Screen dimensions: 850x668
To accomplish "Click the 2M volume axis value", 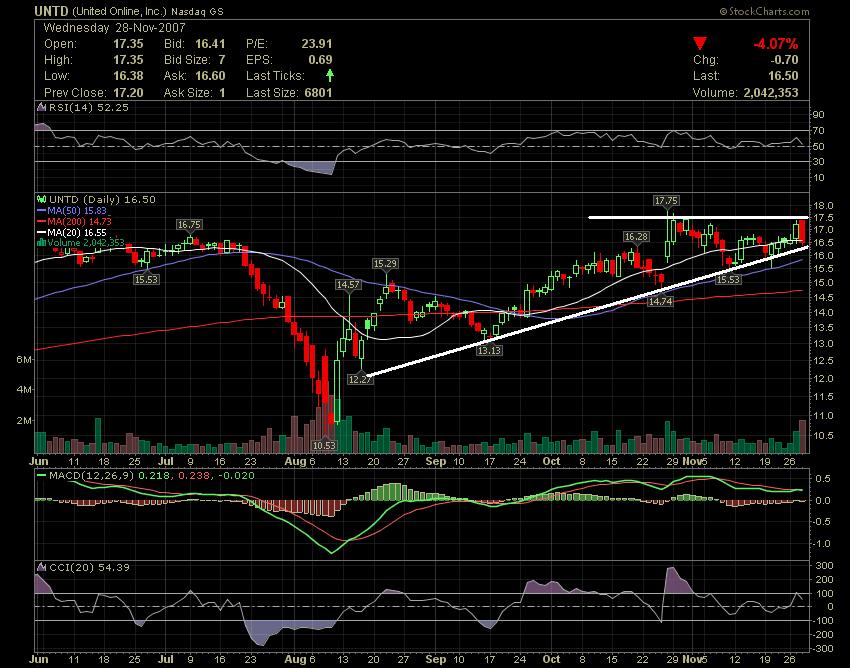I will pos(24,420).
